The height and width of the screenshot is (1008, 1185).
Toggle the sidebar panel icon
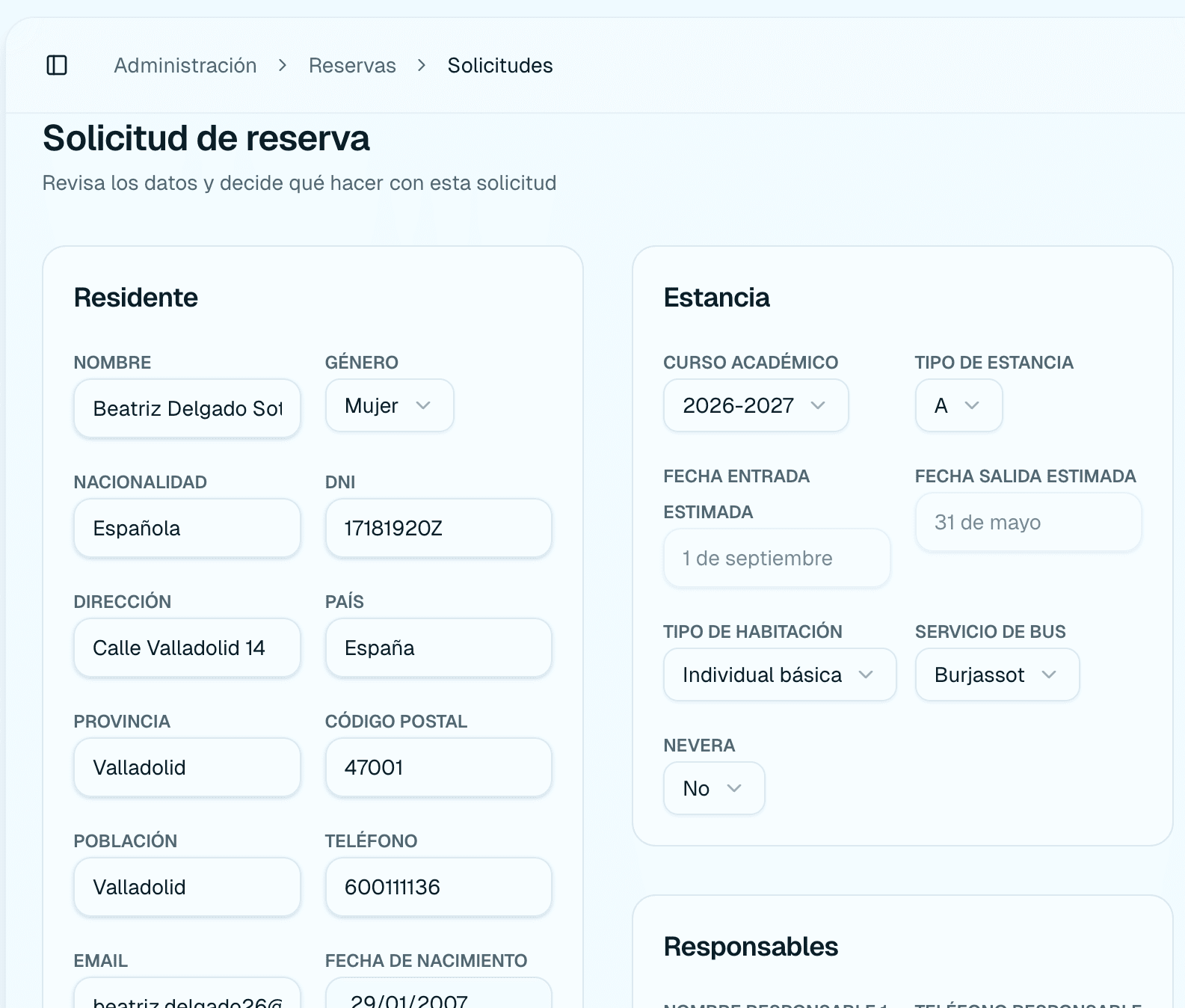point(57,66)
